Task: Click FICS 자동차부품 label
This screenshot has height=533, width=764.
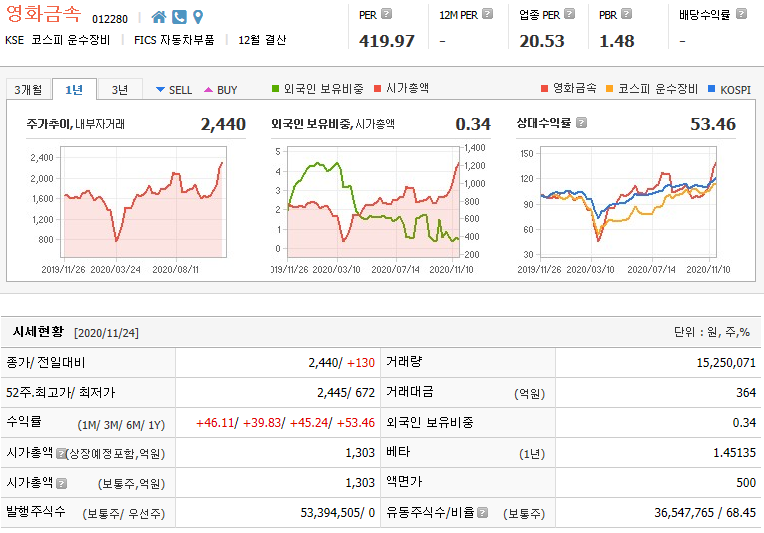Action: click(174, 40)
